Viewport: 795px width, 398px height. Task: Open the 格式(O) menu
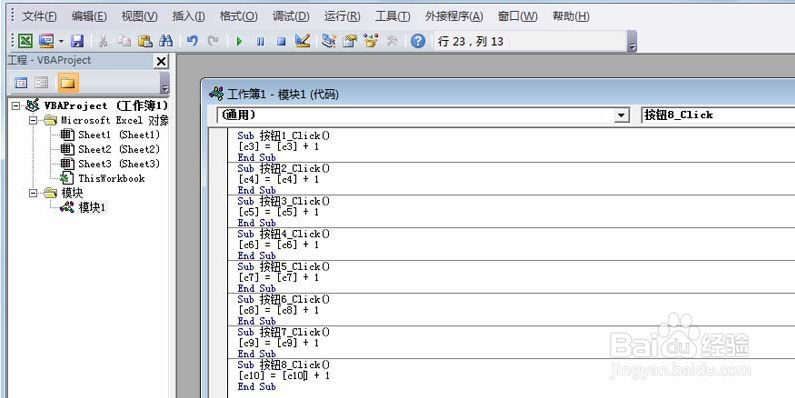(238, 16)
